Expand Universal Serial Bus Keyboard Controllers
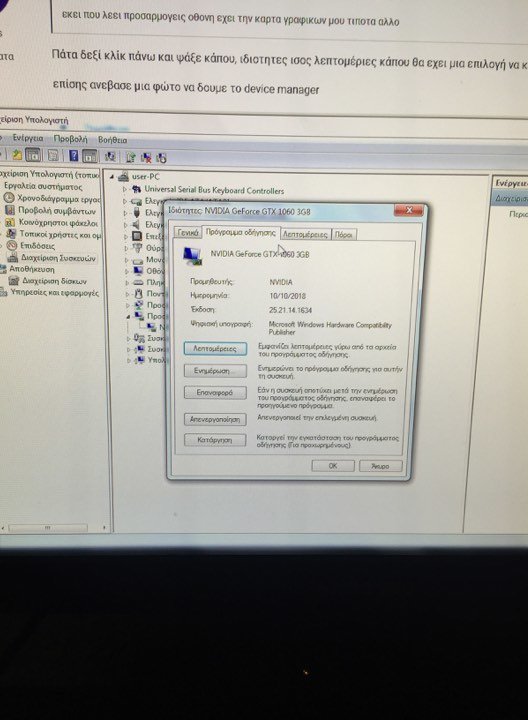 124,189
